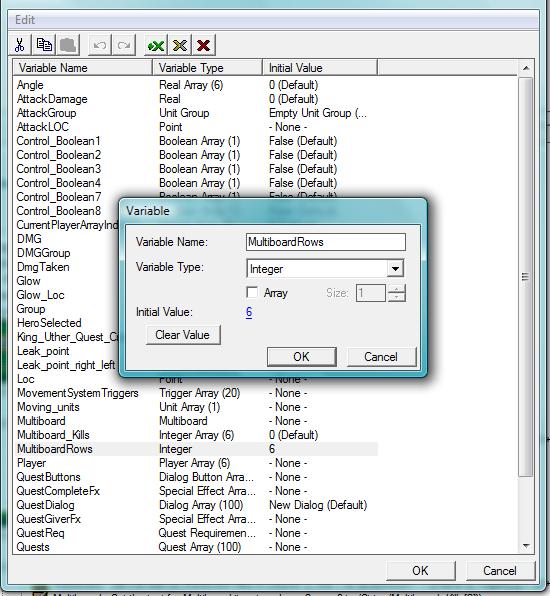Image resolution: width=550 pixels, height=596 pixels.
Task: Select the HeroSelected variable row
Action: point(49,323)
